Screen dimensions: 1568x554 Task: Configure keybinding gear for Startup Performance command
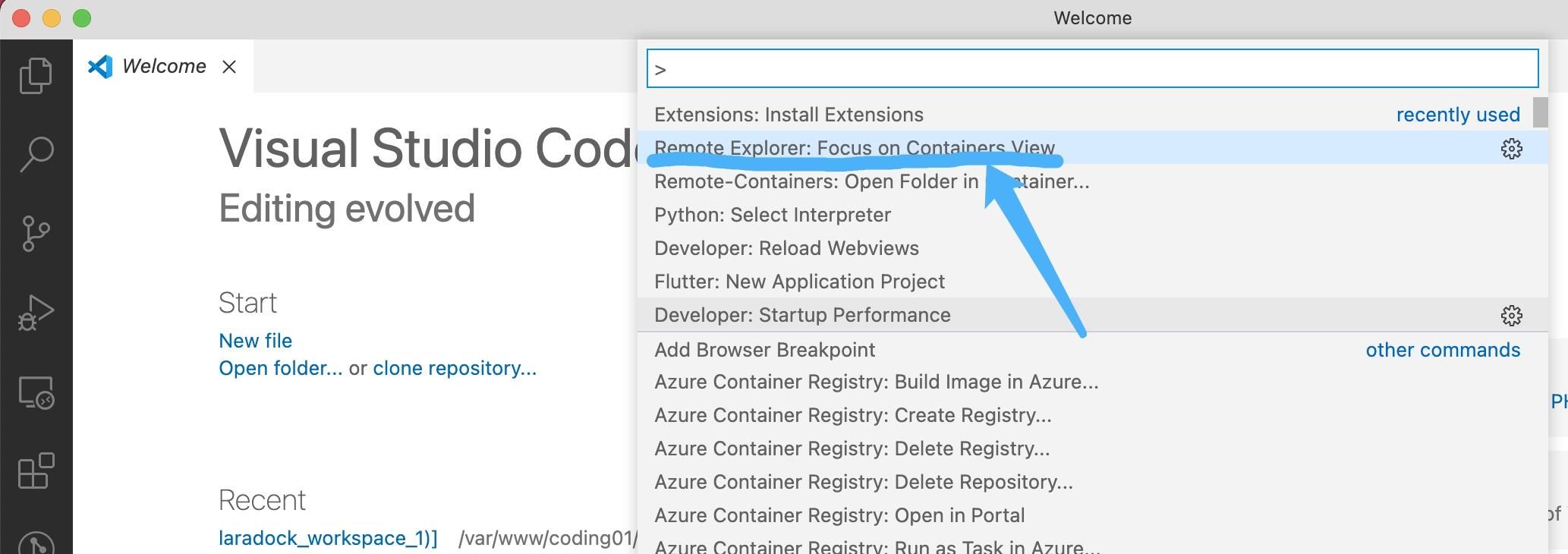coord(1511,316)
